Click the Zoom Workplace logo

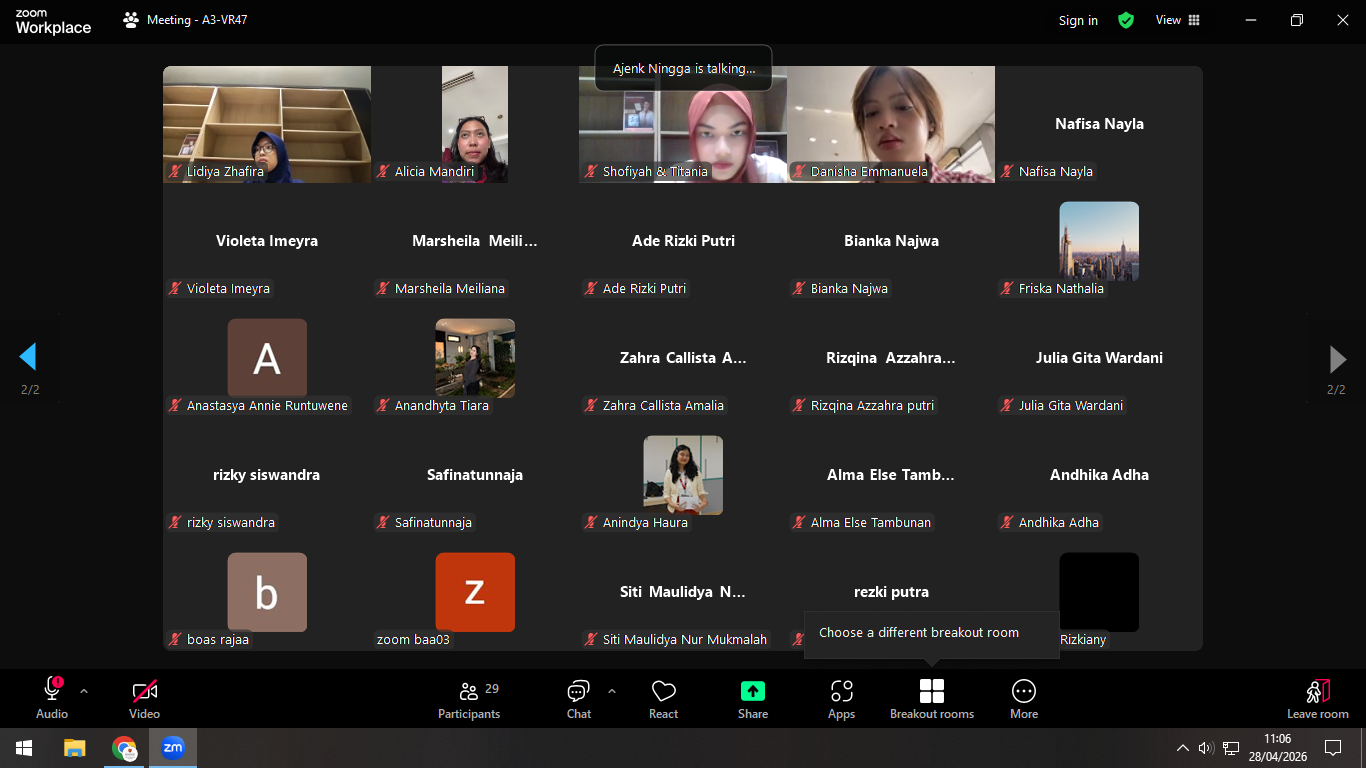tap(53, 22)
